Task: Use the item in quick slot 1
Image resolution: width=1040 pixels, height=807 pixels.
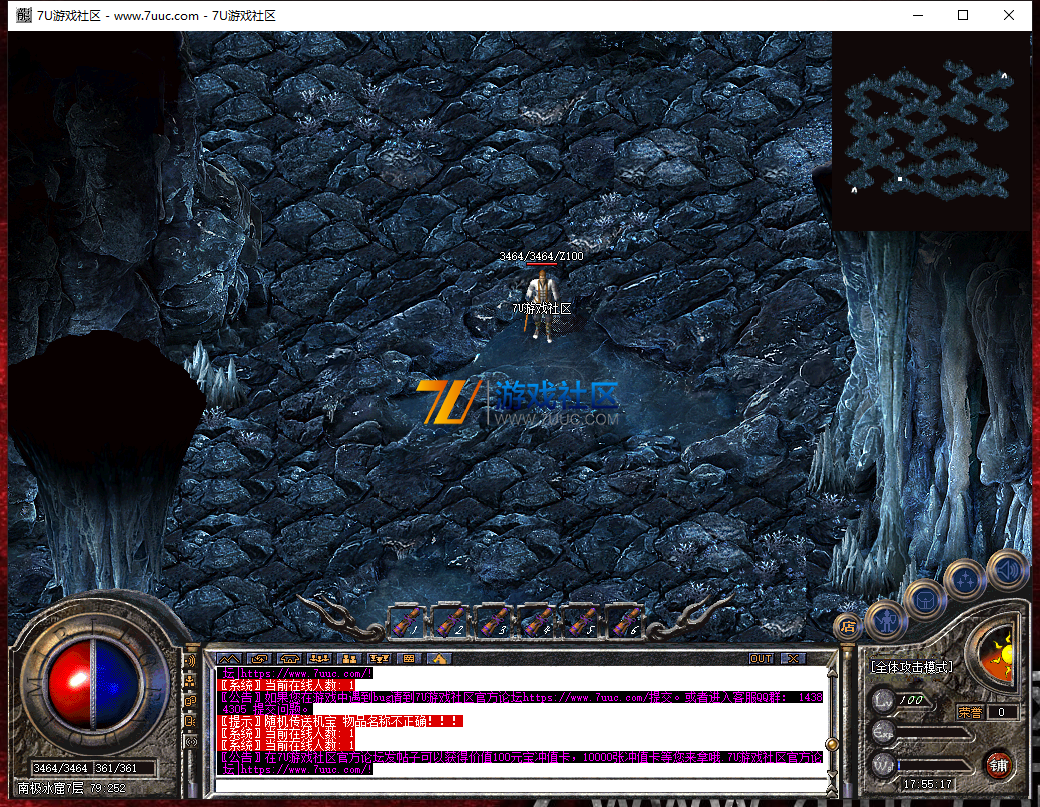Action: (406, 622)
